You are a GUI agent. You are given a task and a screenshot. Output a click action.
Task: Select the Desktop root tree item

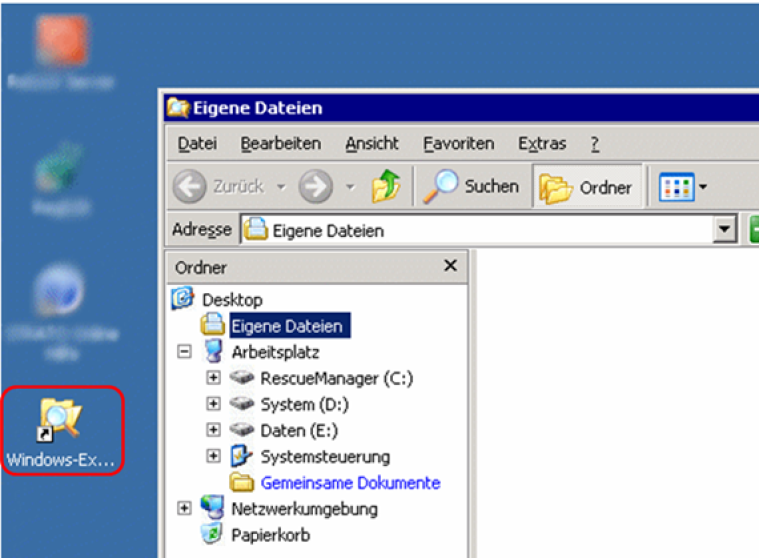(231, 299)
